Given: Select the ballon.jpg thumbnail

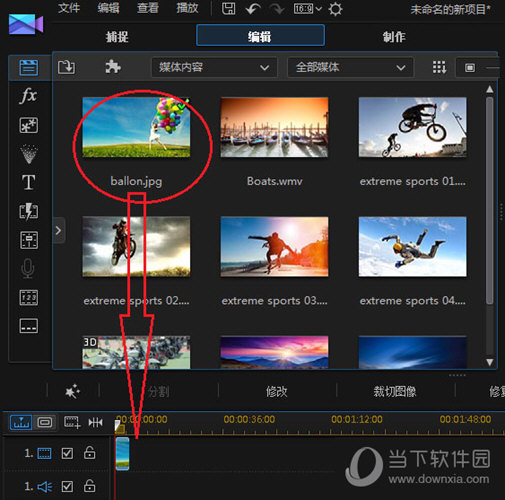Looking at the screenshot, I should (x=136, y=127).
